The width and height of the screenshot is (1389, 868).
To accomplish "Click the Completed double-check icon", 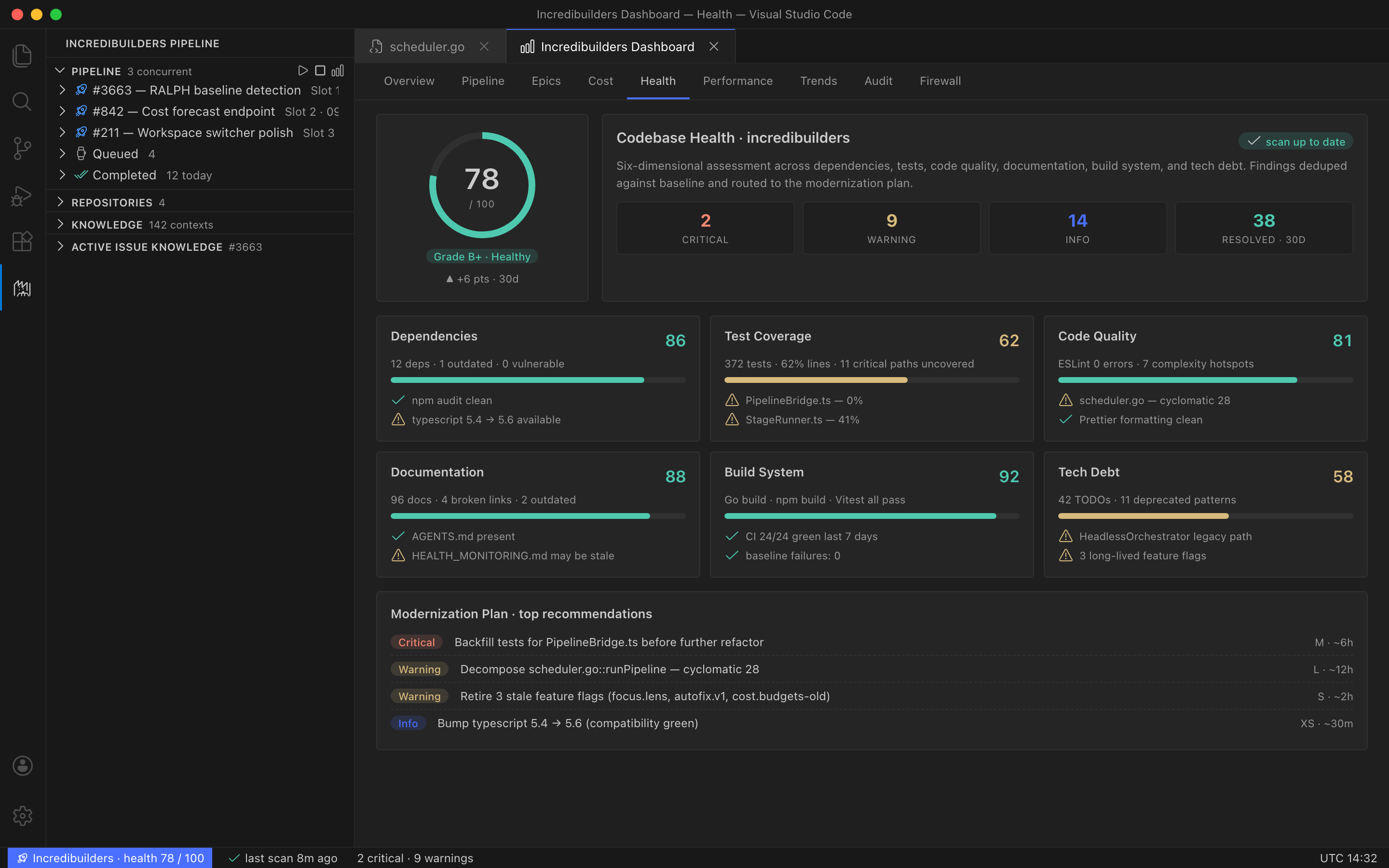I will coord(81,175).
